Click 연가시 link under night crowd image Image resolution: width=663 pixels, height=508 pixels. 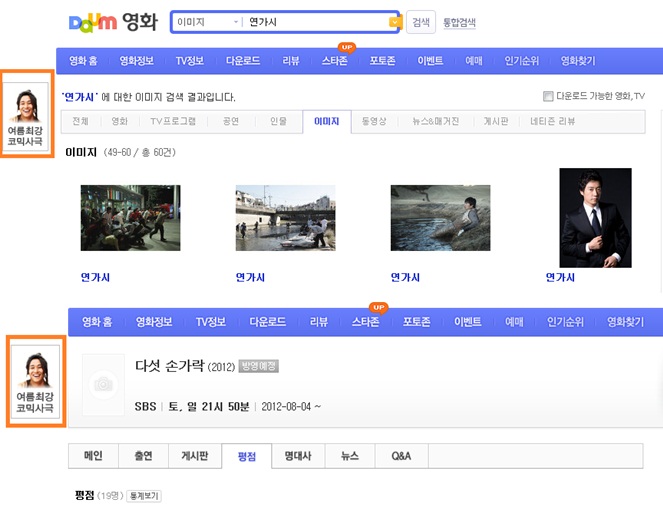pos(95,277)
